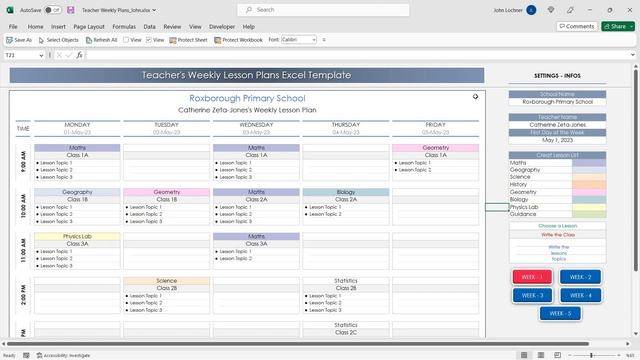Select the WEEK - 3 button

coord(532,295)
